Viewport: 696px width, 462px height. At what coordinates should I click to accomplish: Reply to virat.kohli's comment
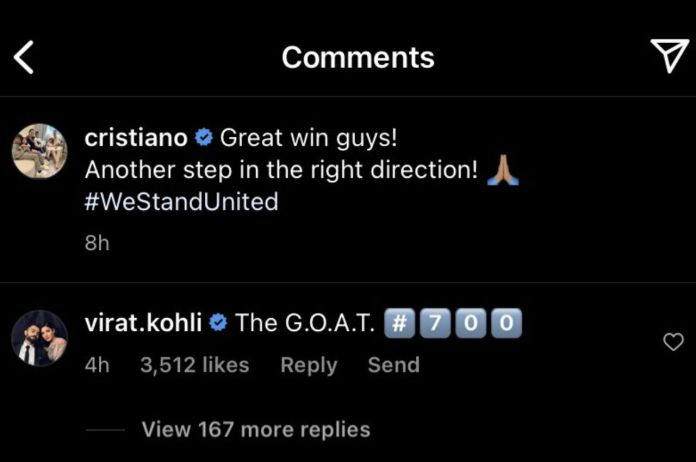(308, 365)
